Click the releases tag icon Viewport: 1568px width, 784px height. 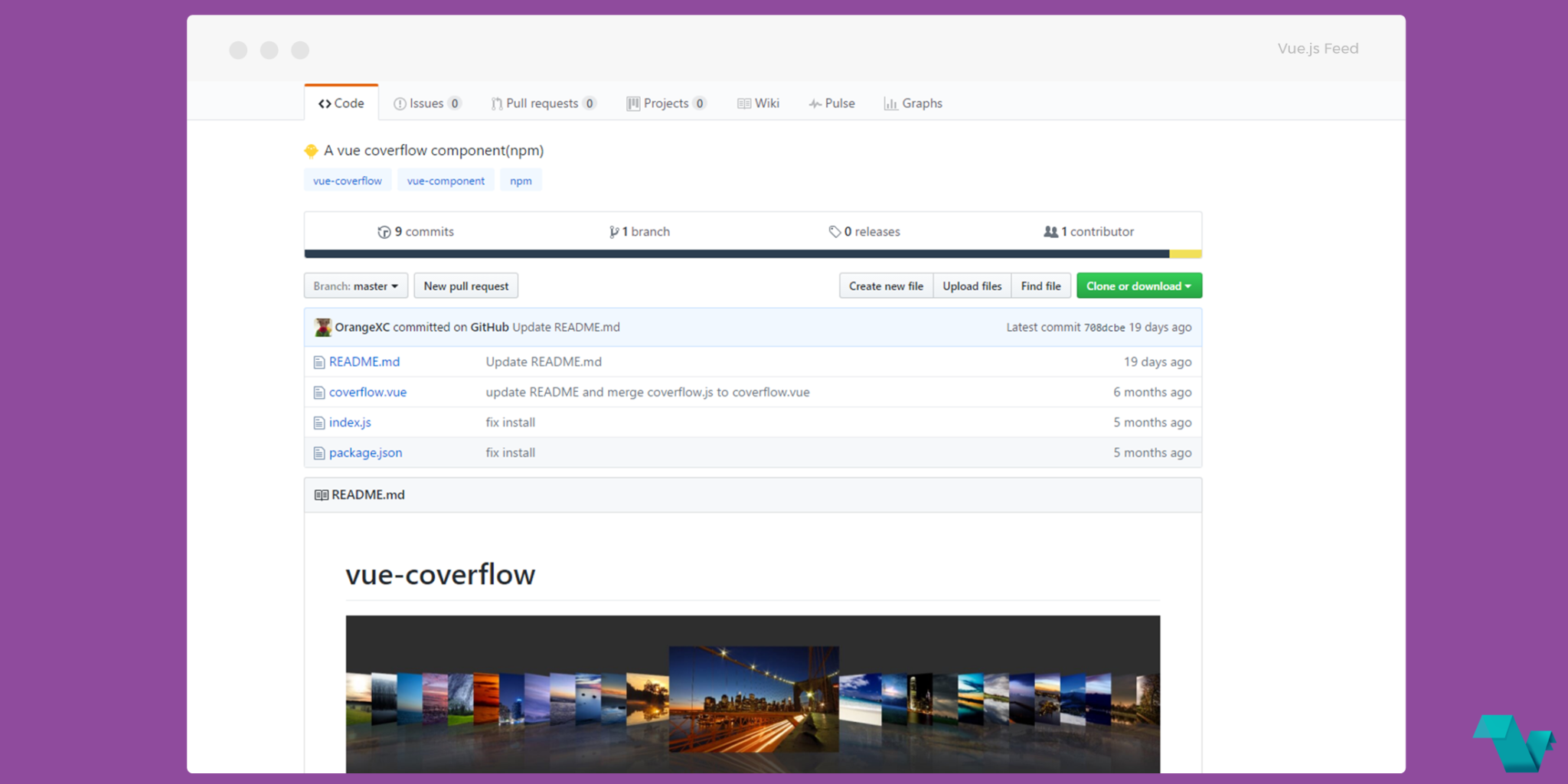tap(835, 232)
